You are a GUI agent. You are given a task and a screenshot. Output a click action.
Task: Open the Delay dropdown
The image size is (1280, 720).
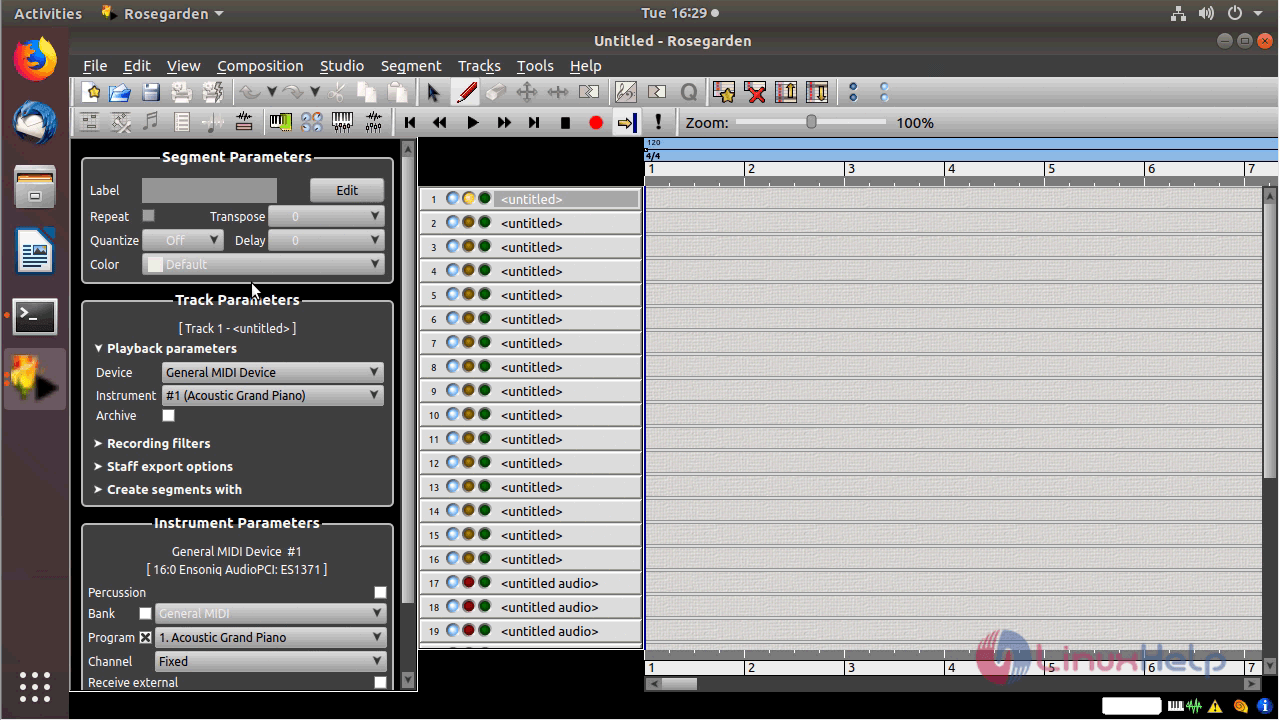326,240
